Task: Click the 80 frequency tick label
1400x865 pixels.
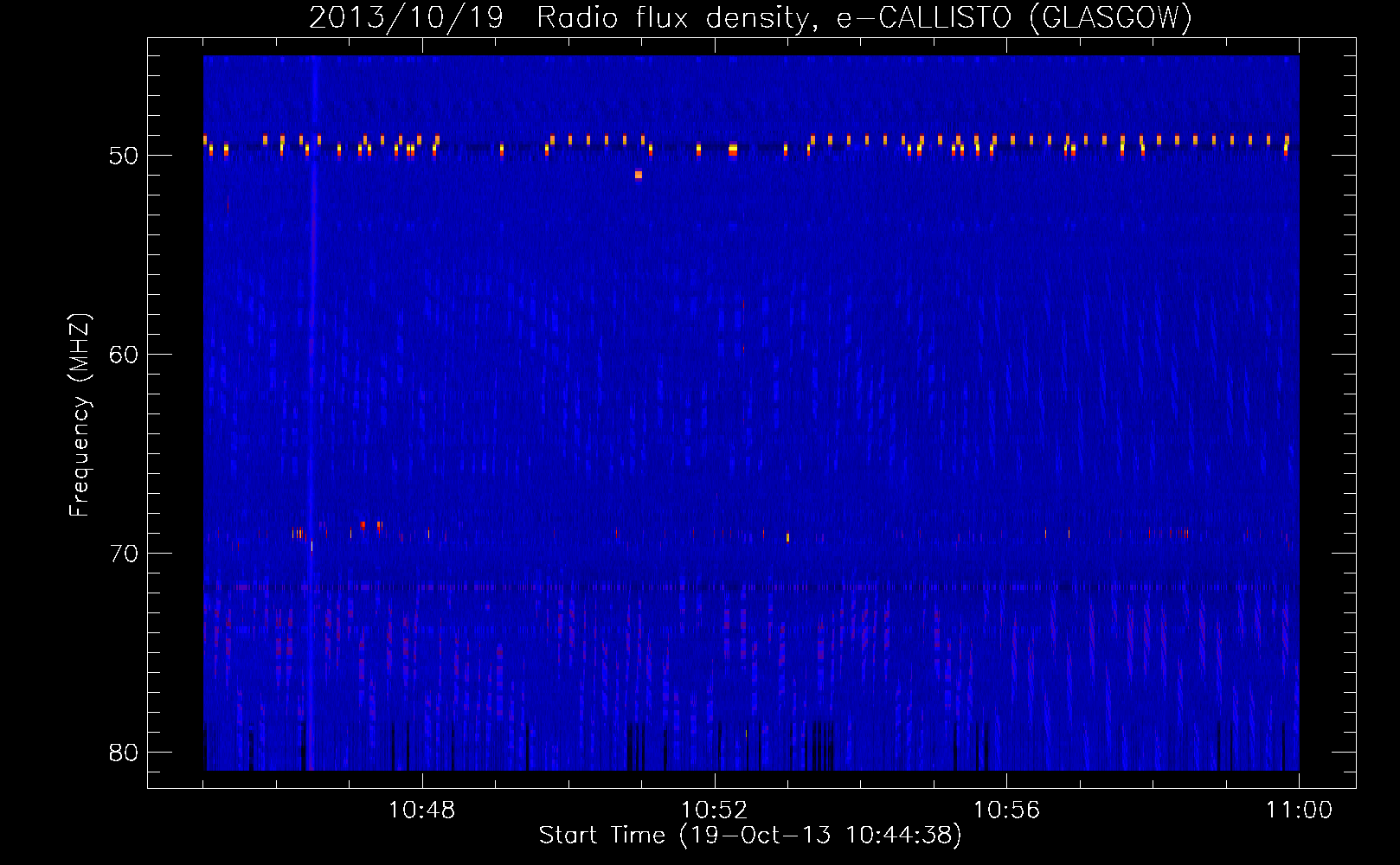Action: (124, 753)
